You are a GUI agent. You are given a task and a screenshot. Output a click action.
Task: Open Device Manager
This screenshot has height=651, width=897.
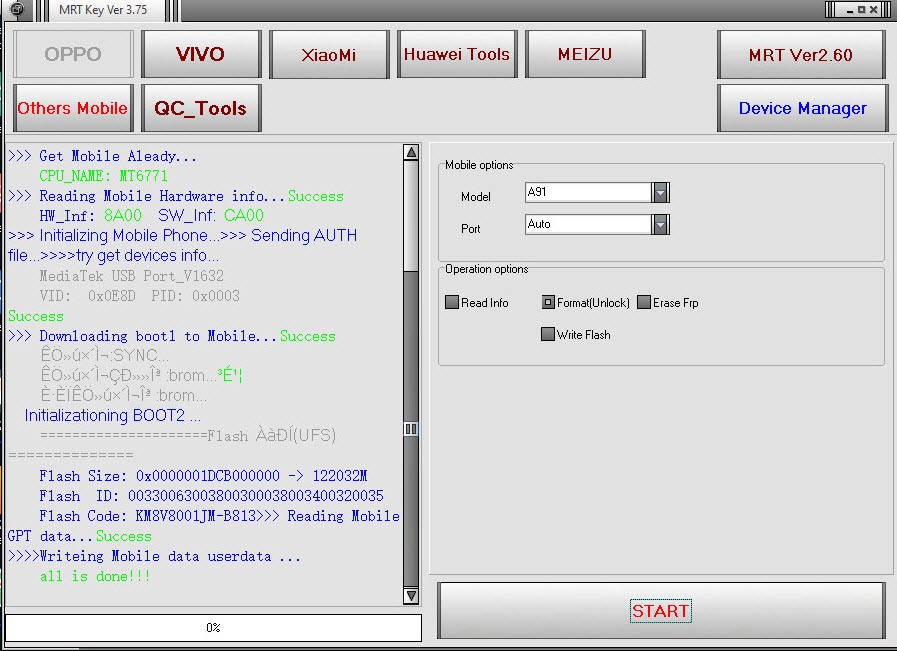pyautogui.click(x=802, y=108)
